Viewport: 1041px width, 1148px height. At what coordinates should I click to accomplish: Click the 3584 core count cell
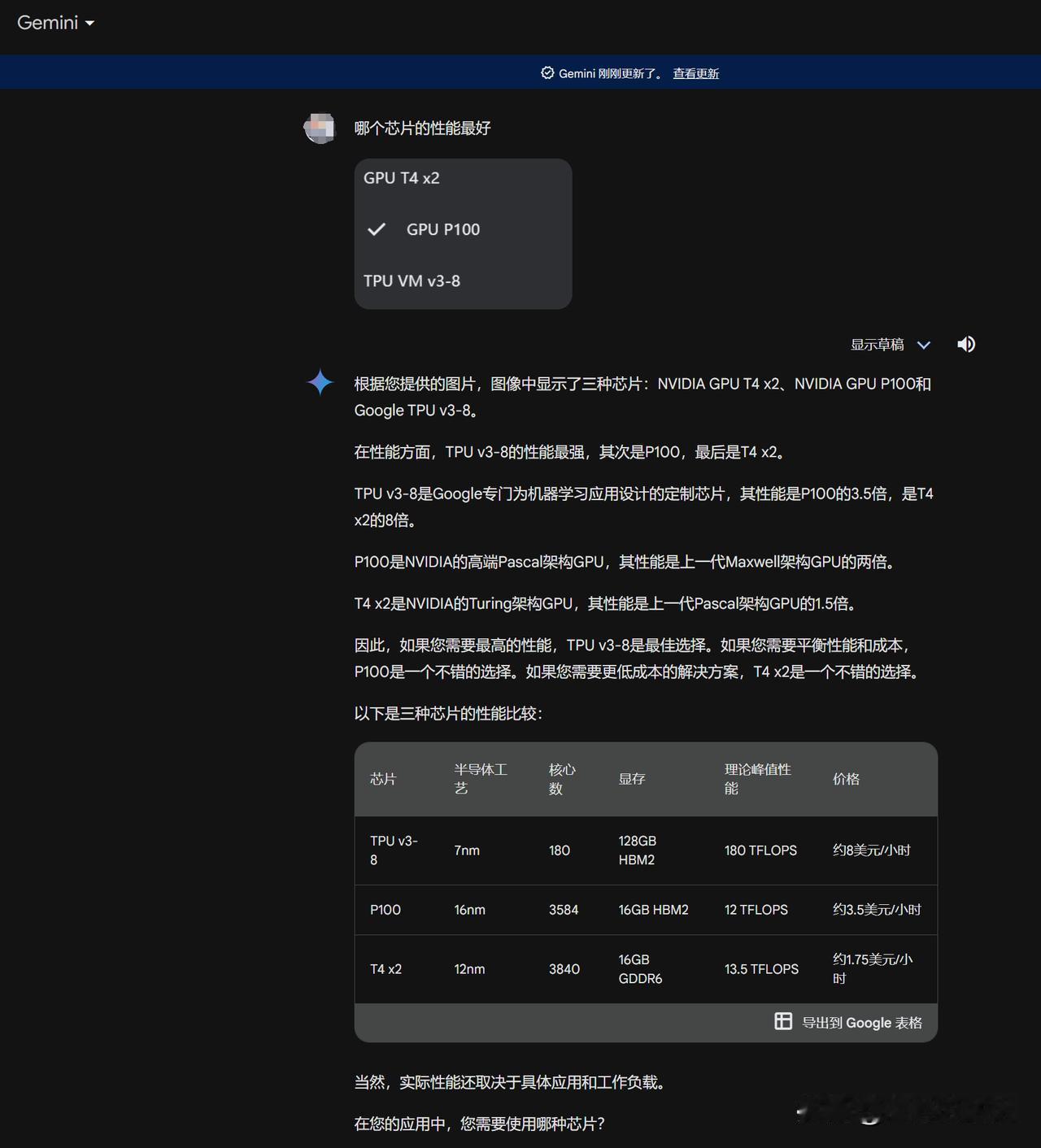pos(564,910)
